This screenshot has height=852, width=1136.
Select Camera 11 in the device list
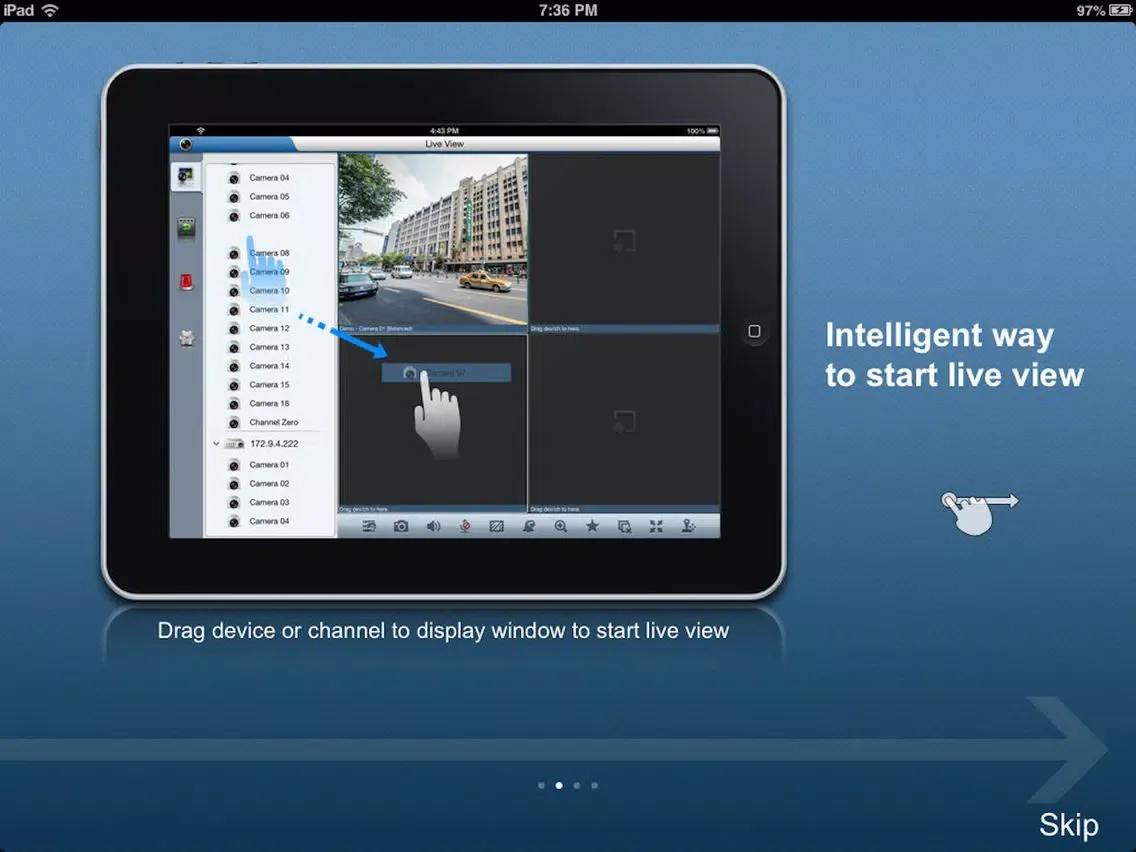point(270,309)
